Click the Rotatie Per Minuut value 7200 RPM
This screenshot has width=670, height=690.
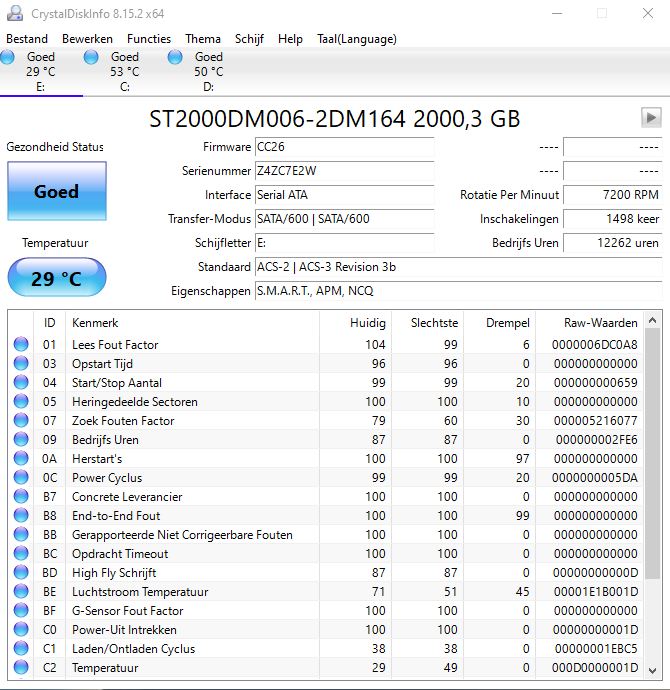(612, 195)
